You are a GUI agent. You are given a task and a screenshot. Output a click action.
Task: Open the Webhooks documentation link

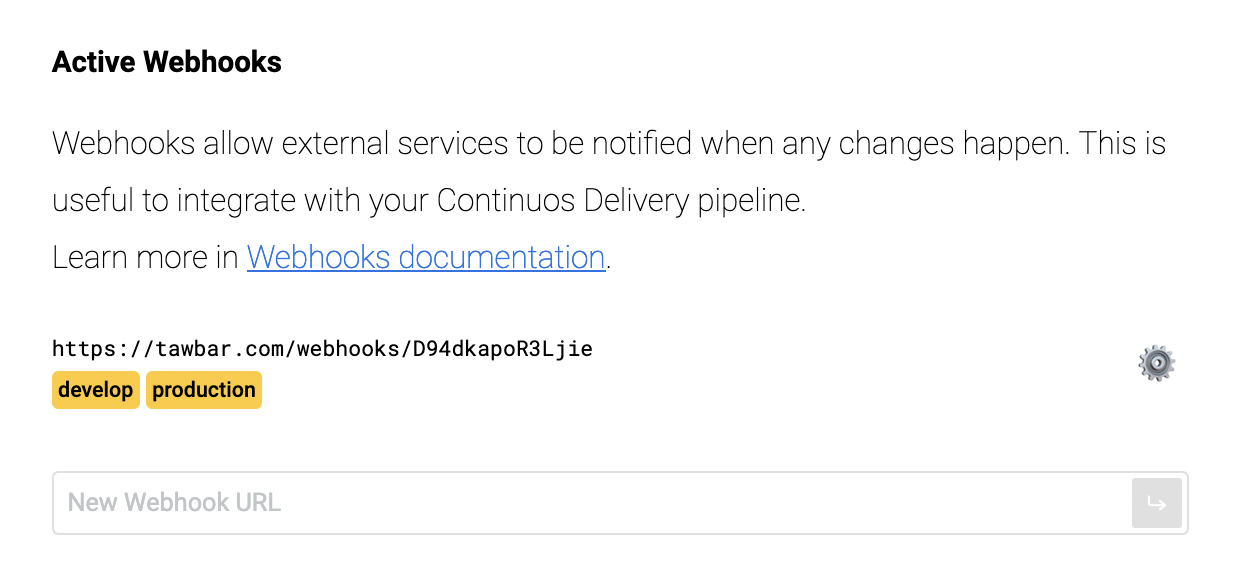click(426, 258)
